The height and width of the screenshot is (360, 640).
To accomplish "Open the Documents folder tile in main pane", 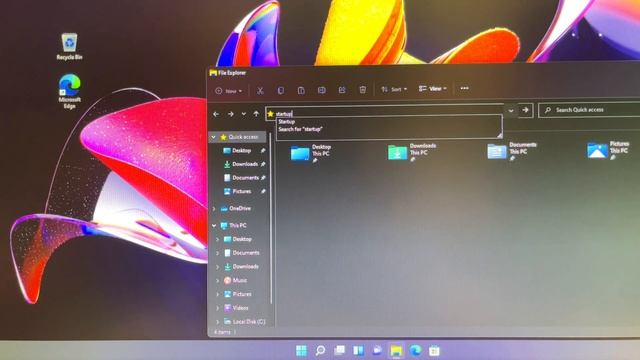I will [x=512, y=151].
